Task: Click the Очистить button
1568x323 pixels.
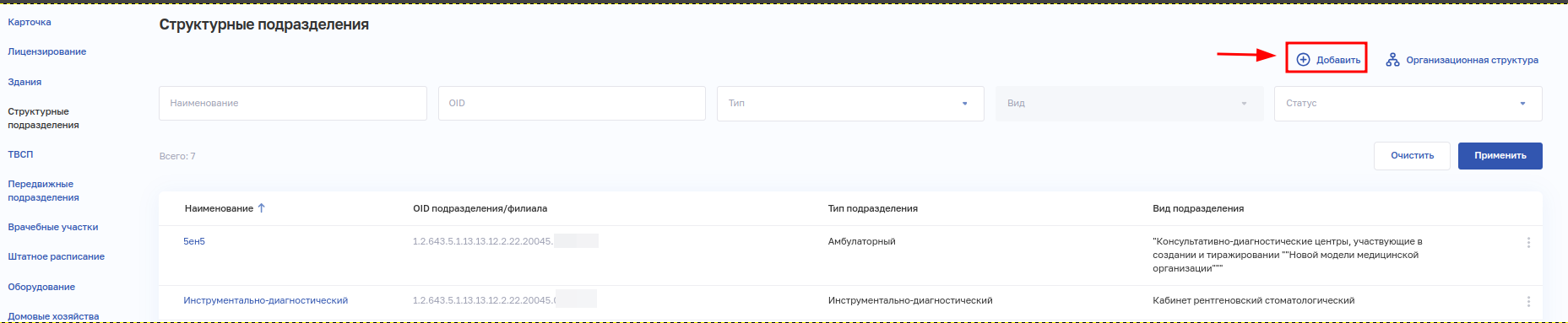Action: (x=1412, y=156)
